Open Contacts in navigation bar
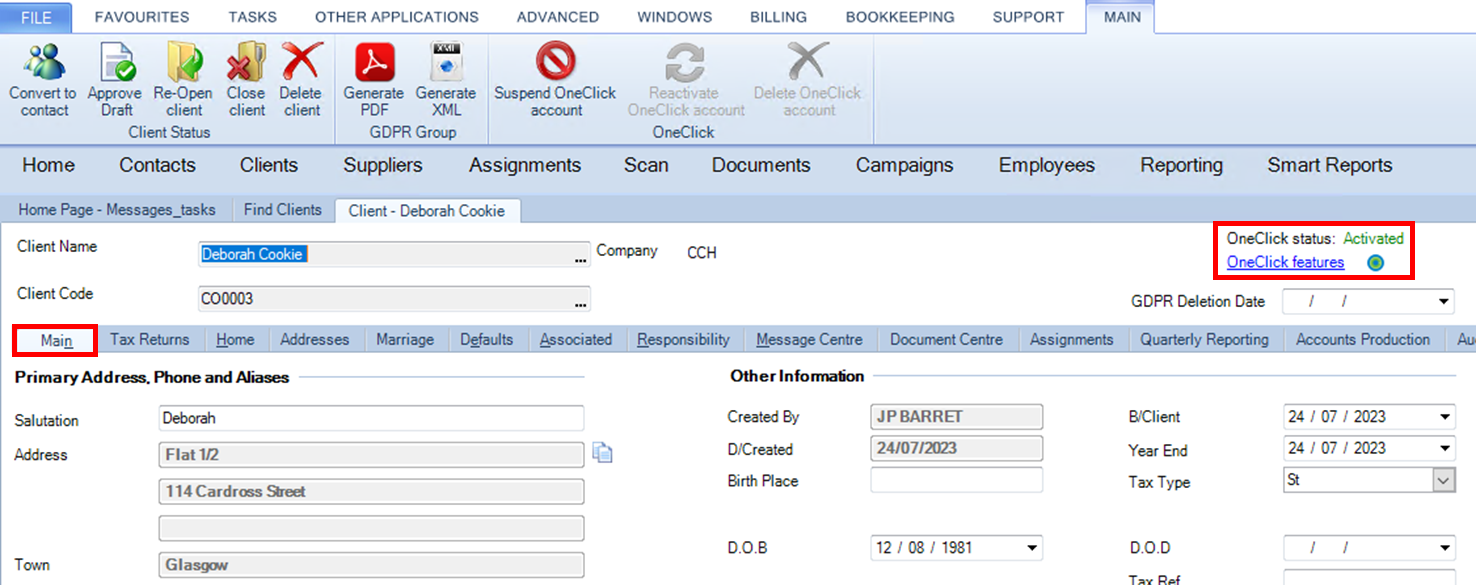1476x585 pixels. point(157,165)
